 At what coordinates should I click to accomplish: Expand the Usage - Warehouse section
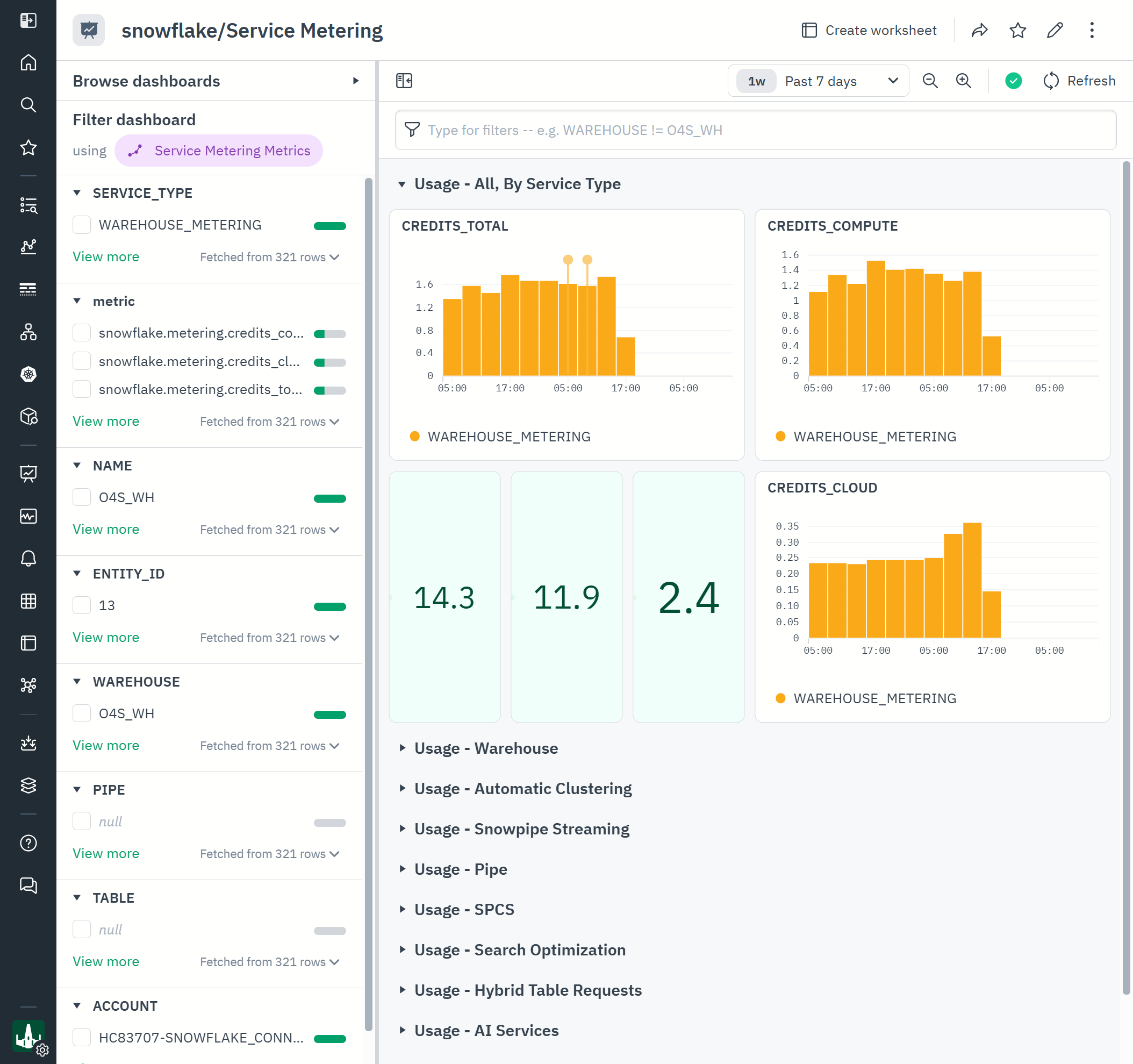point(485,748)
